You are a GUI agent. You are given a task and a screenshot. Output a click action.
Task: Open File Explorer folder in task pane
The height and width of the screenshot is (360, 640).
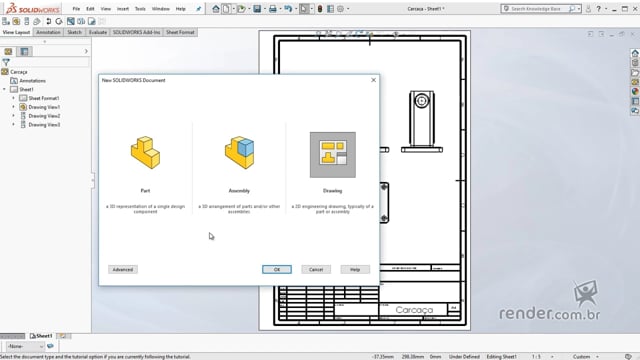[x=635, y=73]
